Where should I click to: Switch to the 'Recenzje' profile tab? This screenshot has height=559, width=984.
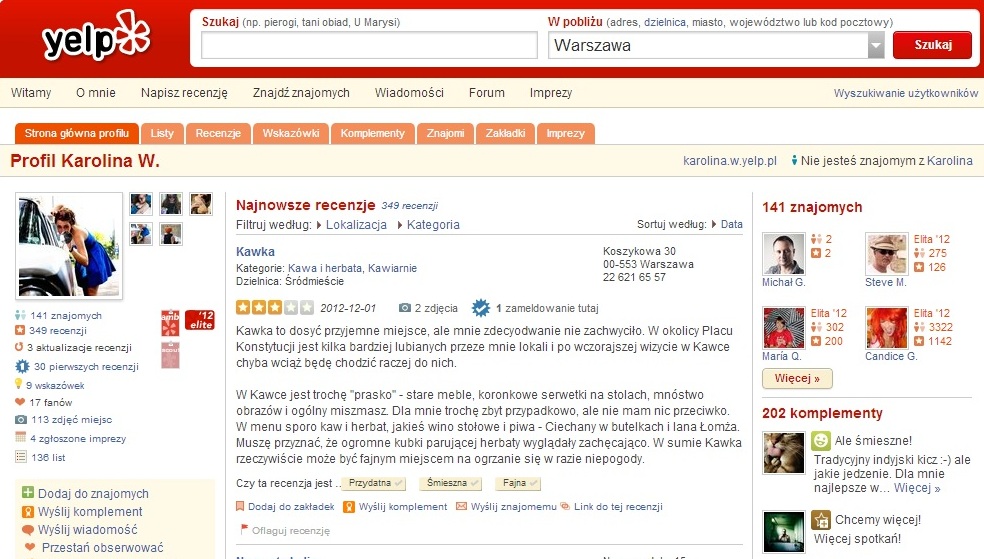point(218,133)
